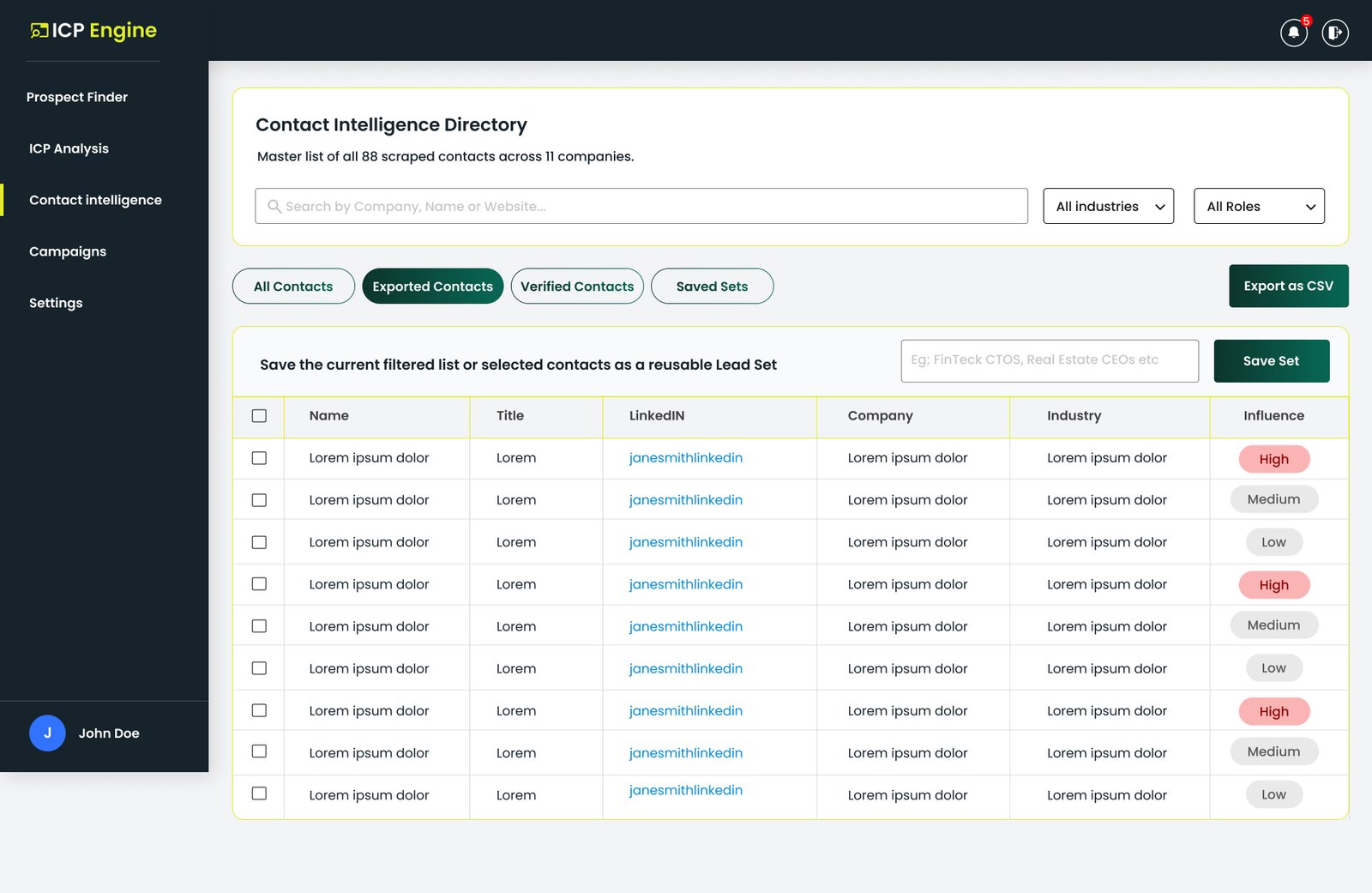Select Contact intelligence in sidebar

95,200
